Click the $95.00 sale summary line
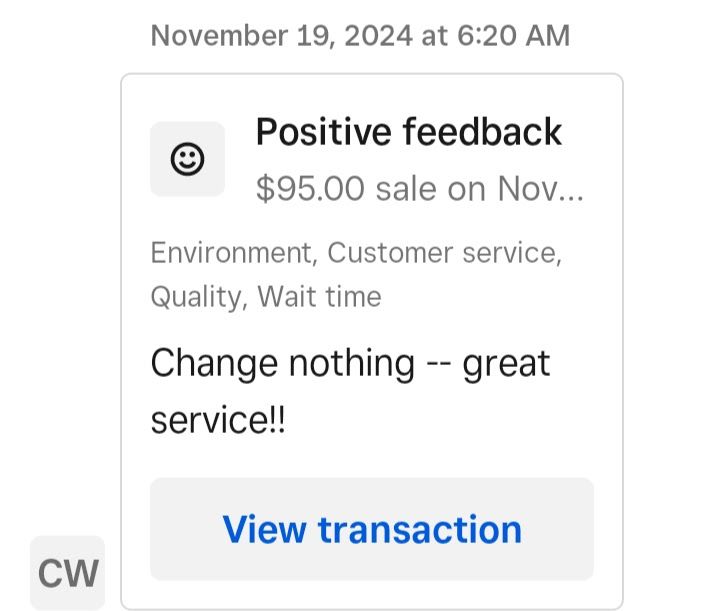This screenshot has width=720, height=611. click(x=420, y=189)
